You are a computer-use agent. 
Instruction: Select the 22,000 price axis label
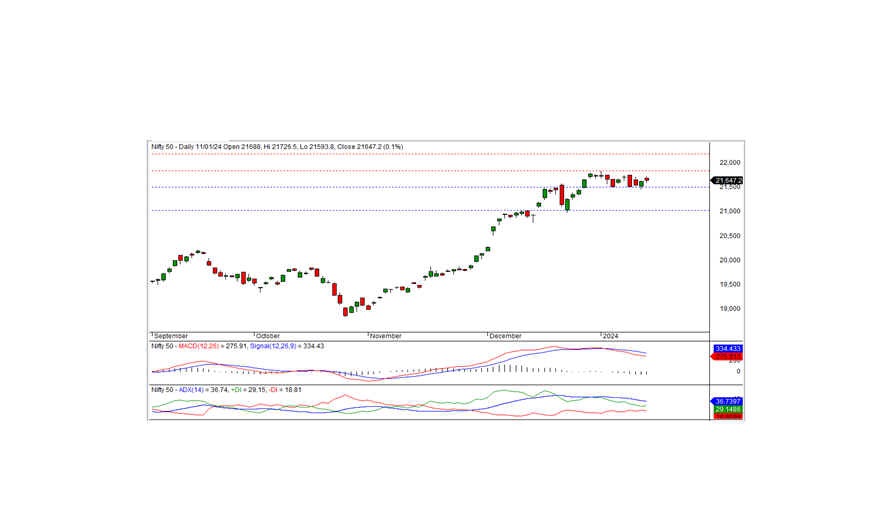point(729,162)
